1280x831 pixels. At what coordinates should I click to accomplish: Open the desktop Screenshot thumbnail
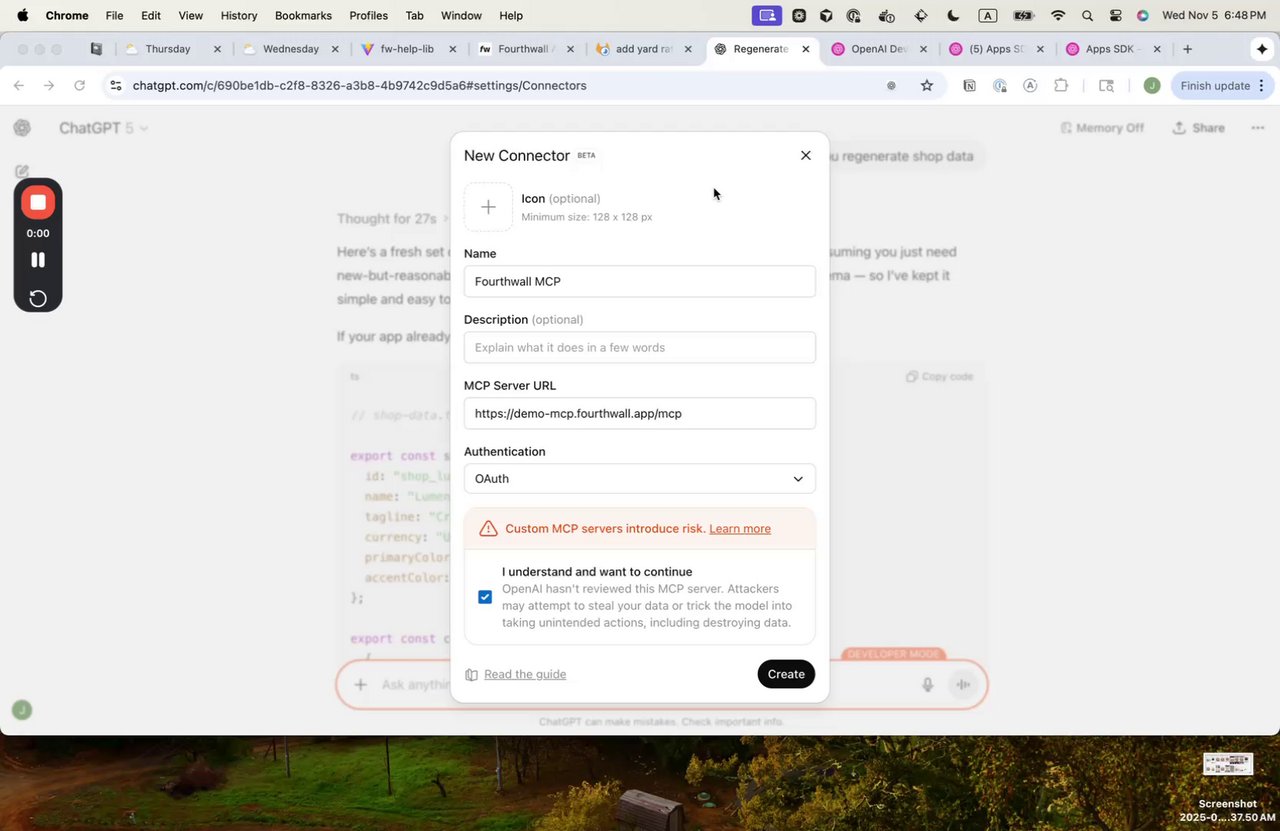point(1228,765)
